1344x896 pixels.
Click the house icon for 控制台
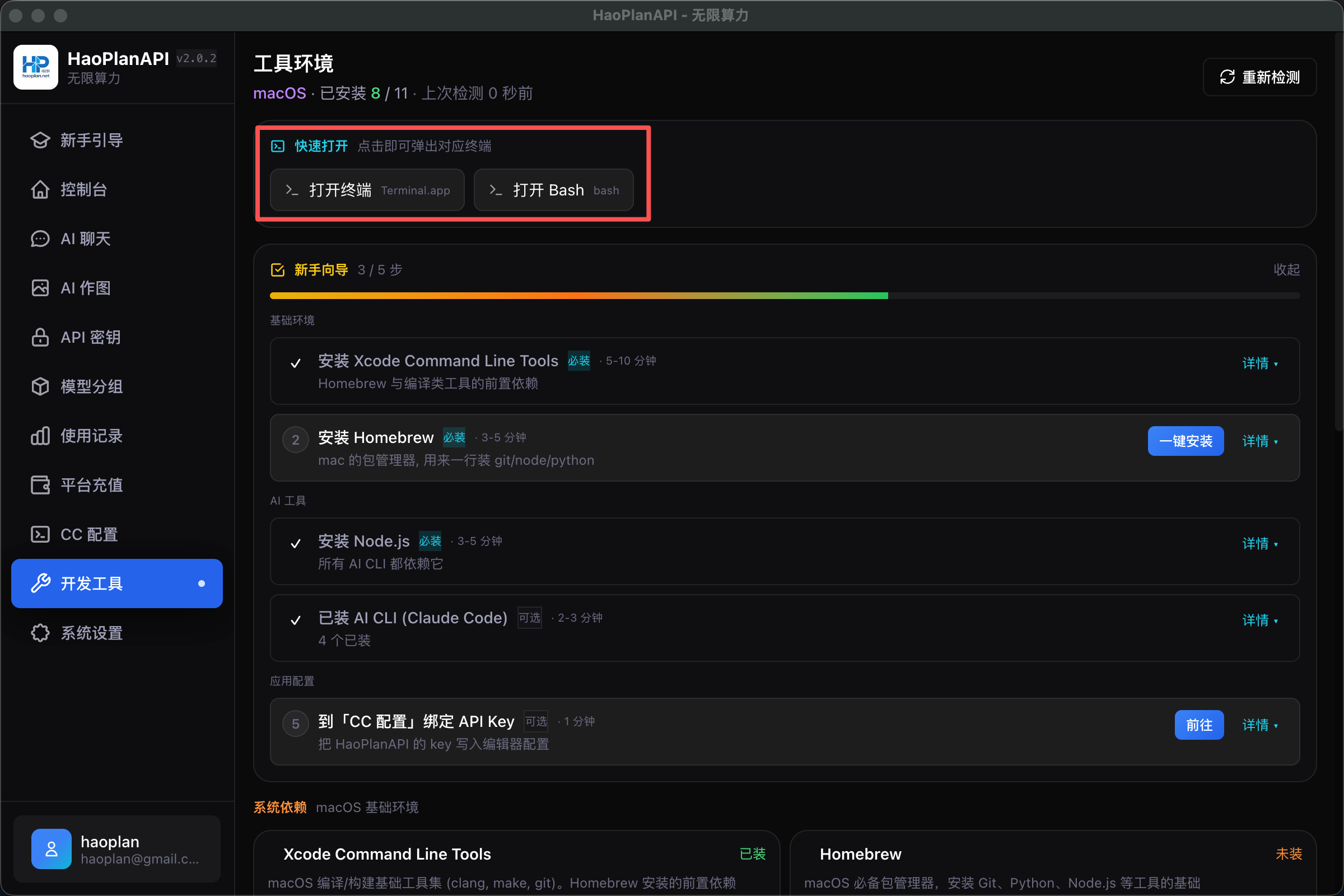40,189
